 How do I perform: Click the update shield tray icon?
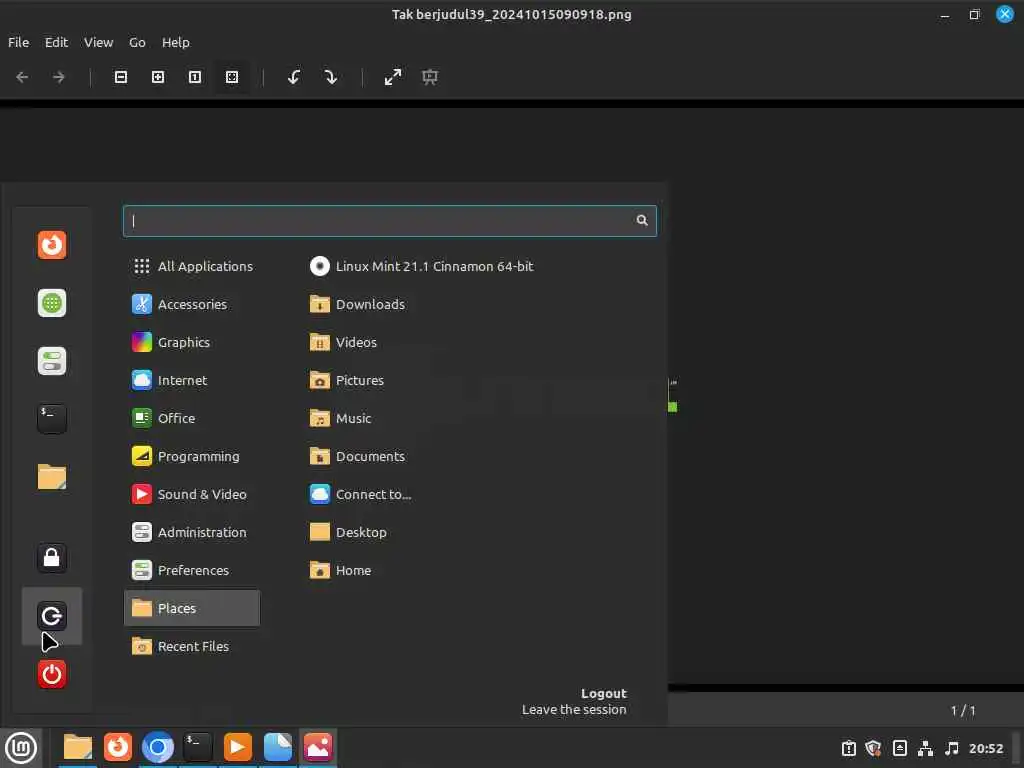click(x=873, y=748)
